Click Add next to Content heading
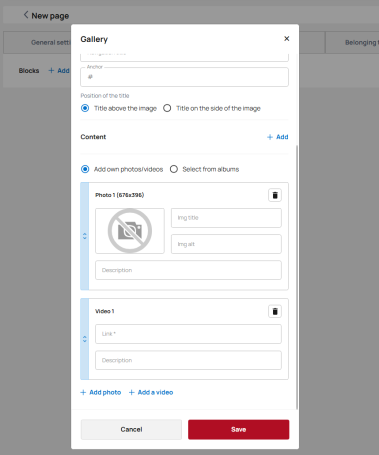The width and height of the screenshot is (379, 455). click(278, 137)
